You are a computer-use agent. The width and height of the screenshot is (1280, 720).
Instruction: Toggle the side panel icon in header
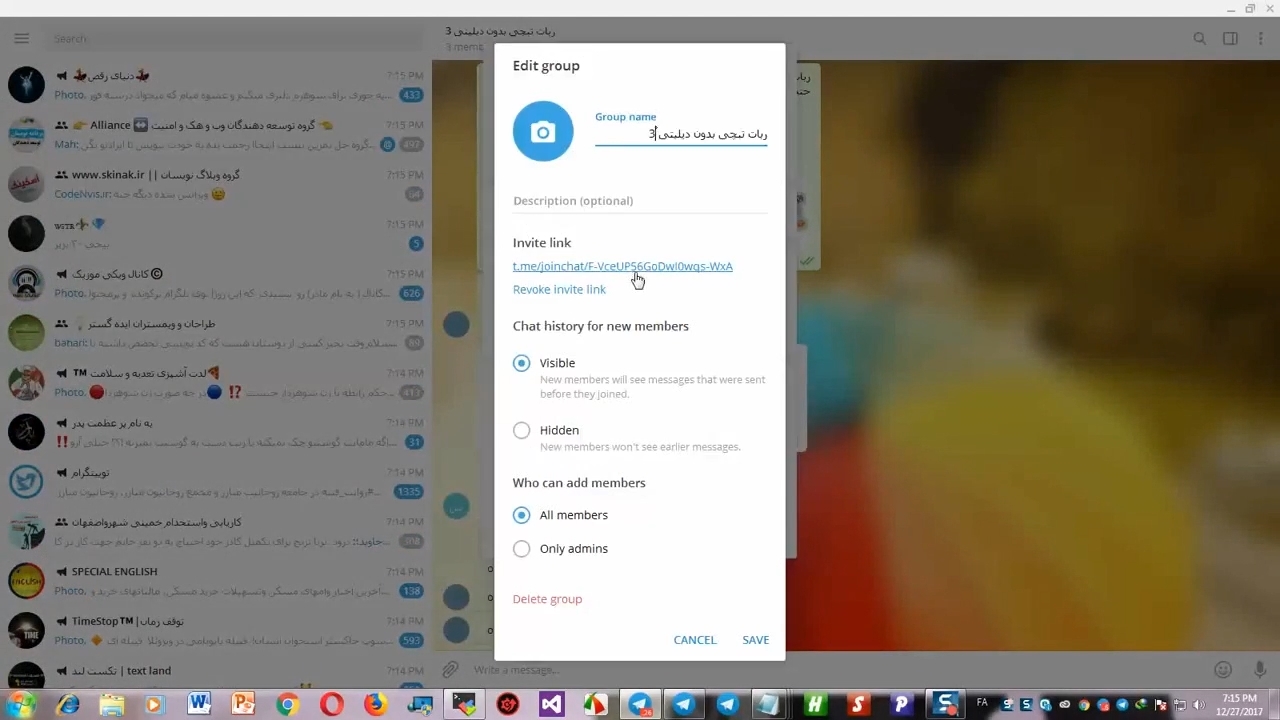pos(1230,39)
